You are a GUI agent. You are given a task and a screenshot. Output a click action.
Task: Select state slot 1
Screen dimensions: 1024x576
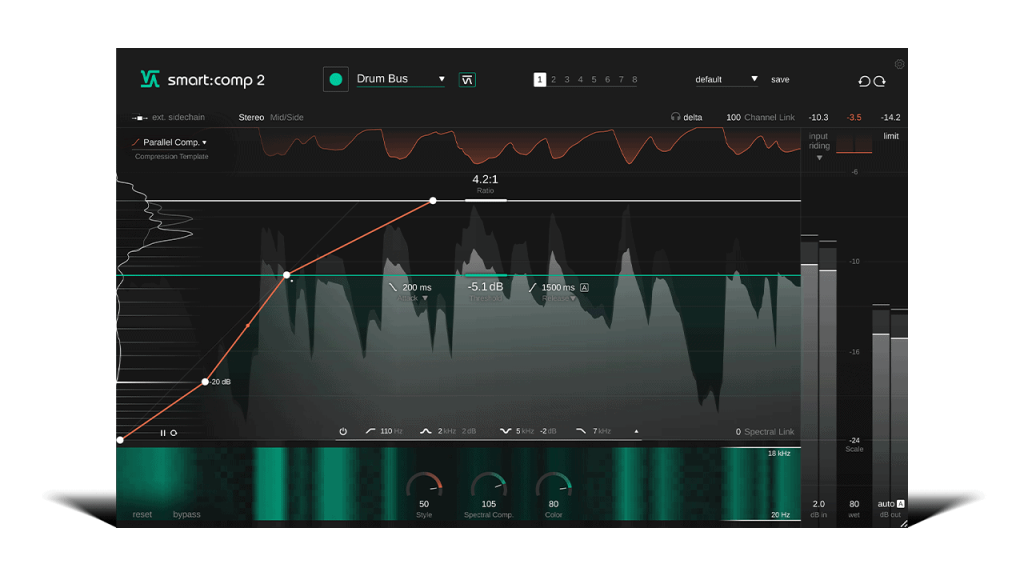pos(539,80)
